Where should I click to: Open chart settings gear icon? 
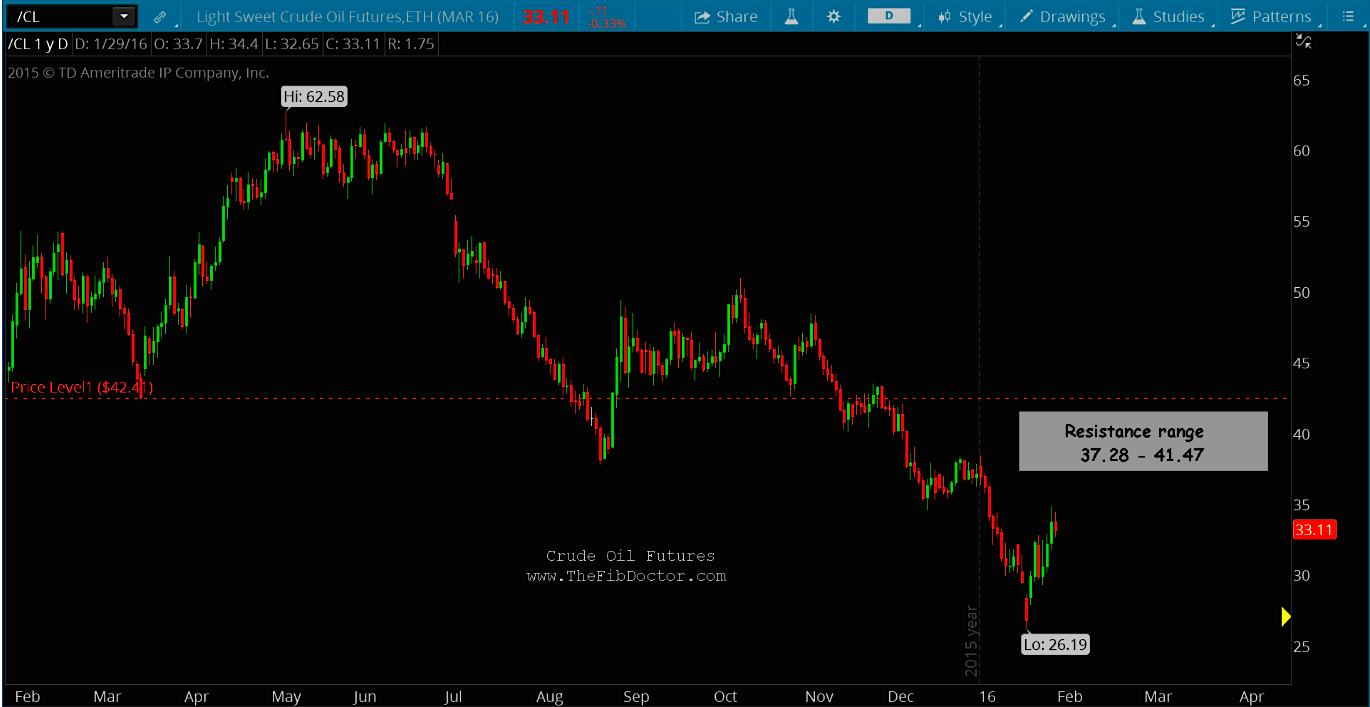(x=835, y=16)
